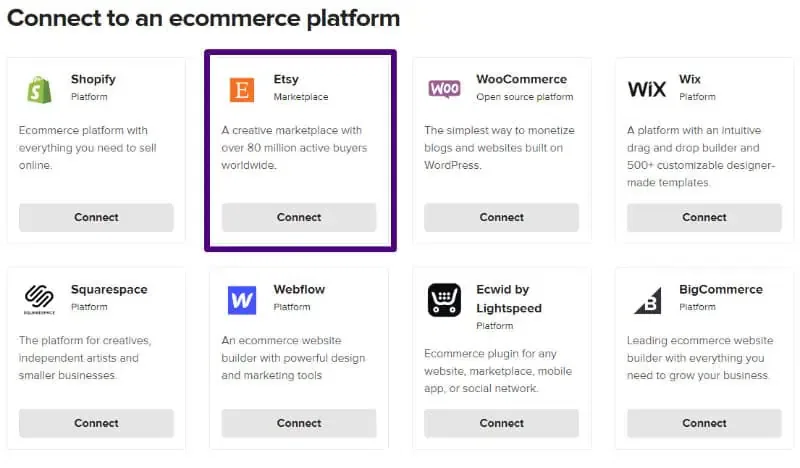800x468 pixels.
Task: Click the WooCommerce title text
Action: tap(521, 79)
